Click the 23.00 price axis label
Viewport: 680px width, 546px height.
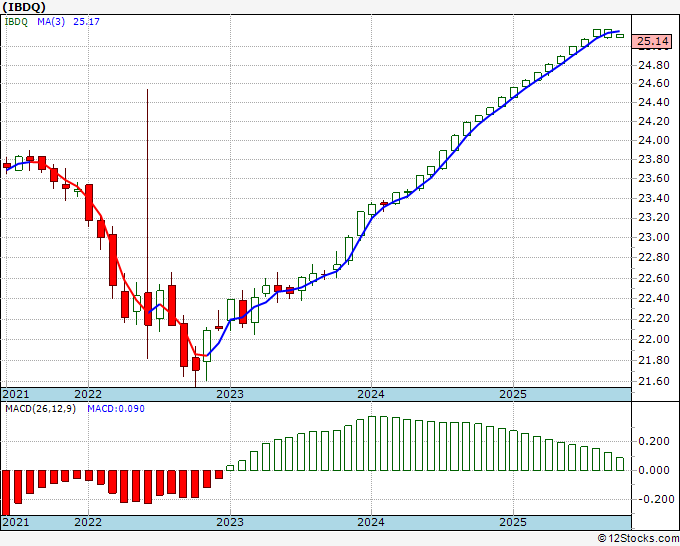(654, 237)
